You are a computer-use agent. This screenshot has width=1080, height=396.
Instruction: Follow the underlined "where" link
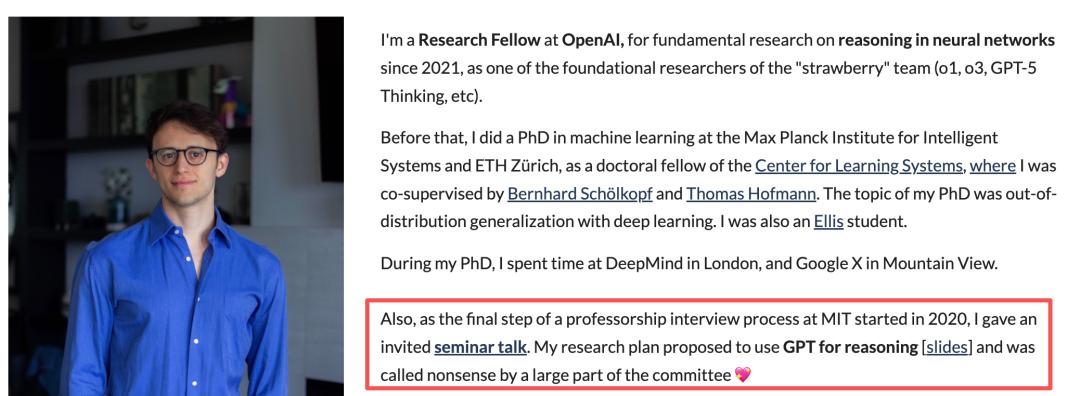pyautogui.click(x=993, y=166)
